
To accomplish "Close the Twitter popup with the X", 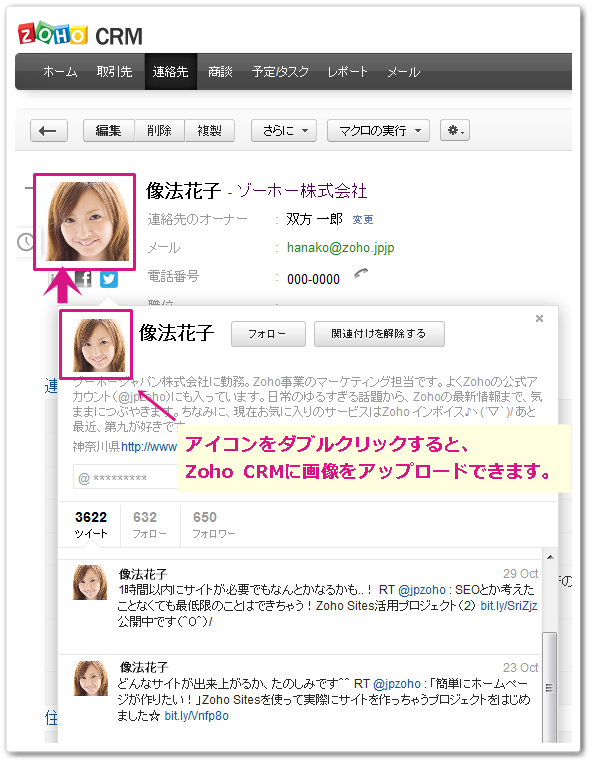I will tap(539, 319).
